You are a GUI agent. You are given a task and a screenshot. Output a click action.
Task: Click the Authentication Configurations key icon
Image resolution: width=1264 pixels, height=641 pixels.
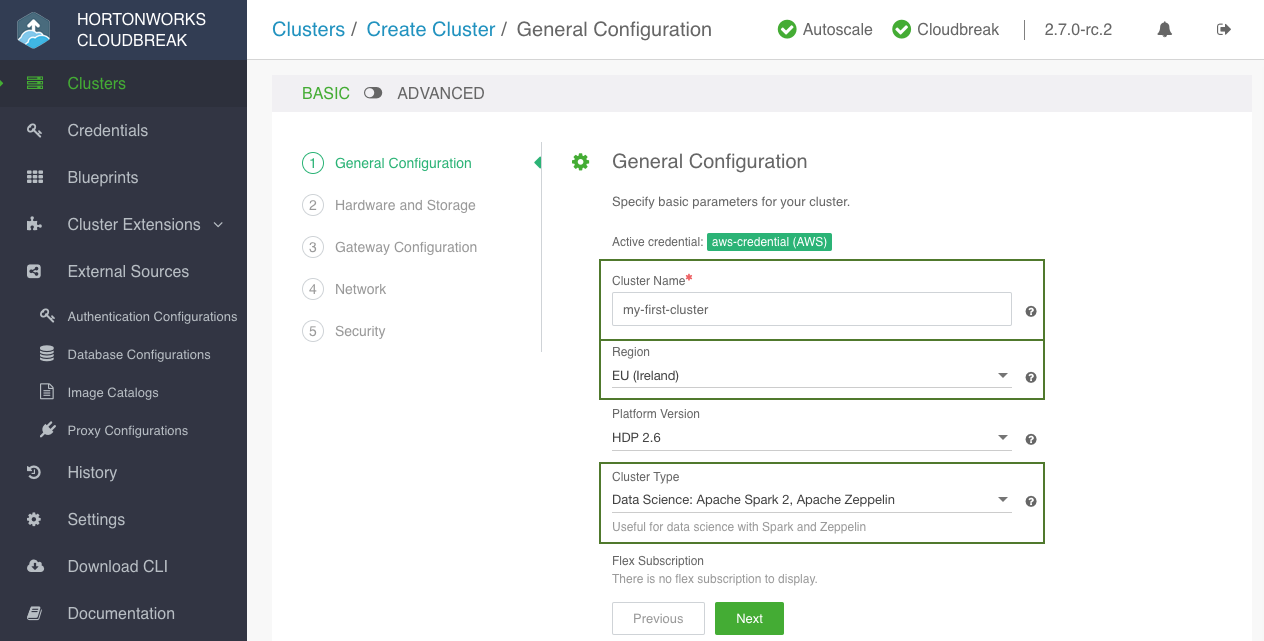tap(47, 316)
